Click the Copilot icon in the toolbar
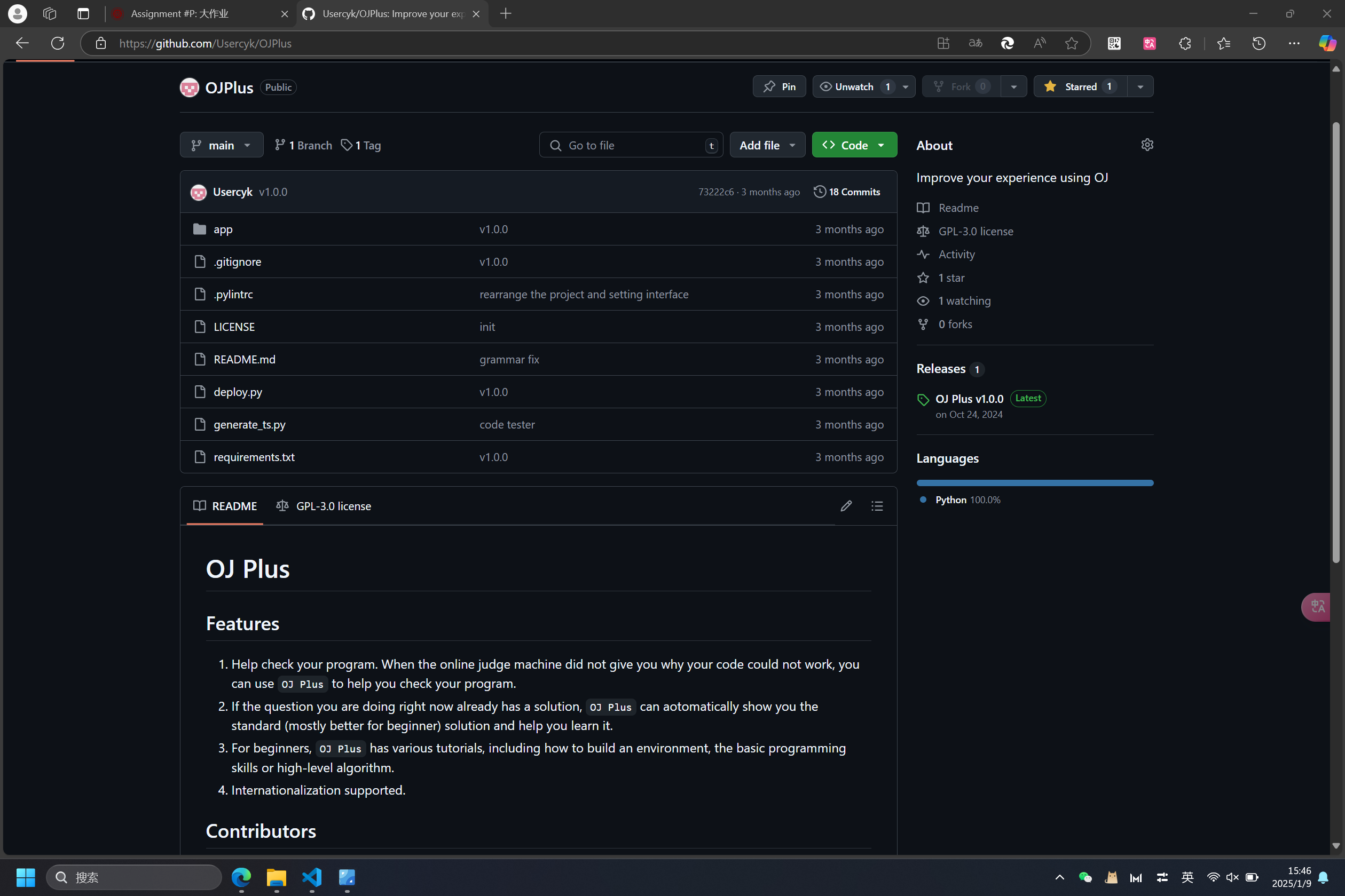Image resolution: width=1345 pixels, height=896 pixels. (1327, 43)
